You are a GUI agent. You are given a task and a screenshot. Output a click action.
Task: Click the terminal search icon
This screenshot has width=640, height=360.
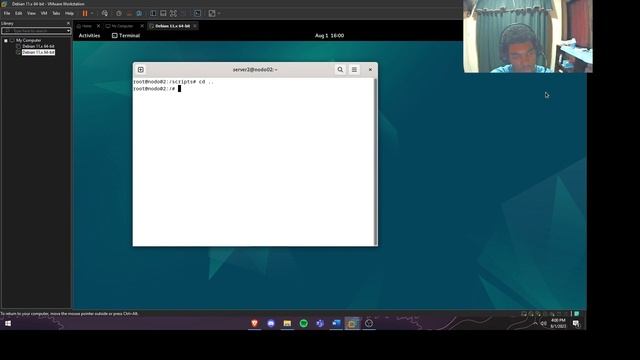click(340, 70)
